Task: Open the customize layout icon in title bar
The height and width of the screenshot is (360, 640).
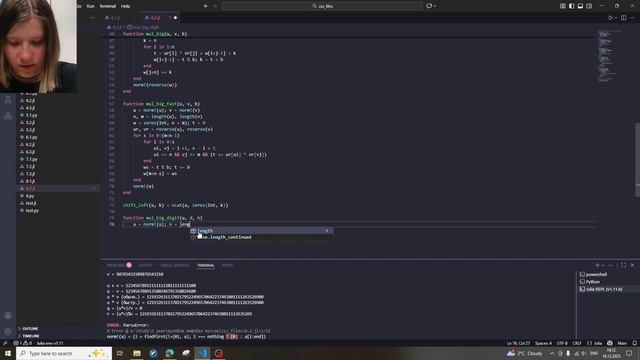Action: (563, 6)
